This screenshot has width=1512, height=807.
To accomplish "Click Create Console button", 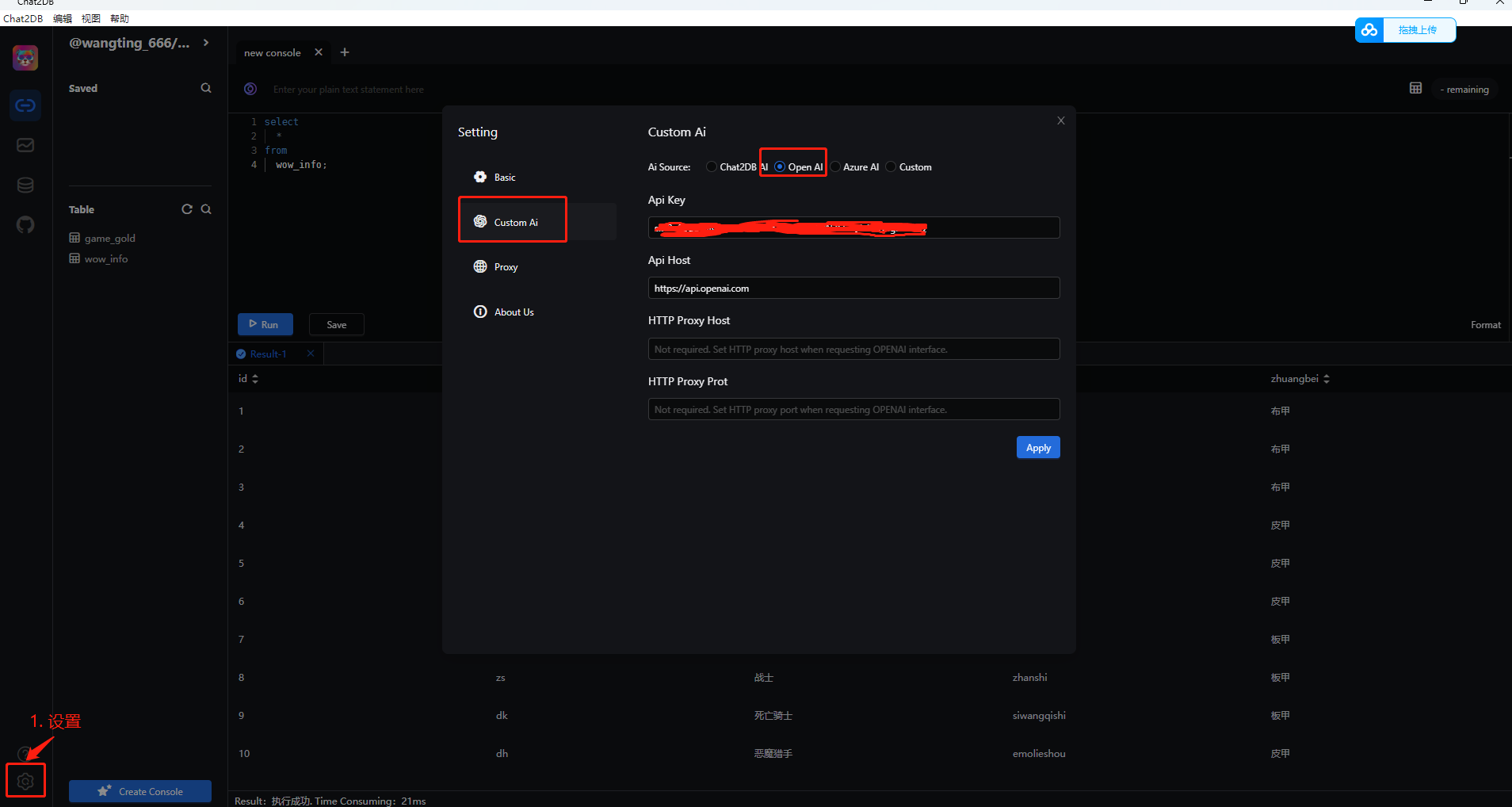I will click(x=140, y=791).
